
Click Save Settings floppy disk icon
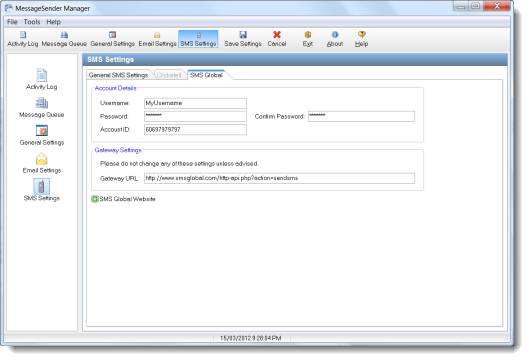(243, 35)
